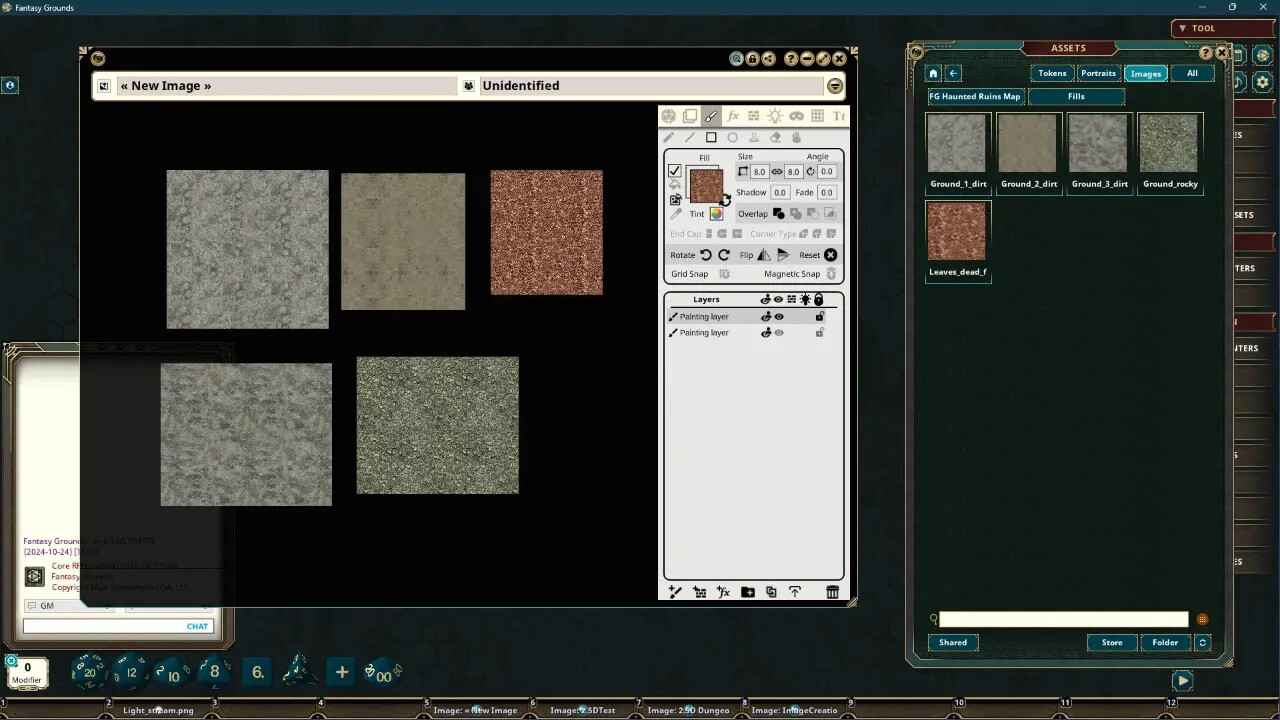Click the Store button
The height and width of the screenshot is (720, 1280).
coord(1111,642)
